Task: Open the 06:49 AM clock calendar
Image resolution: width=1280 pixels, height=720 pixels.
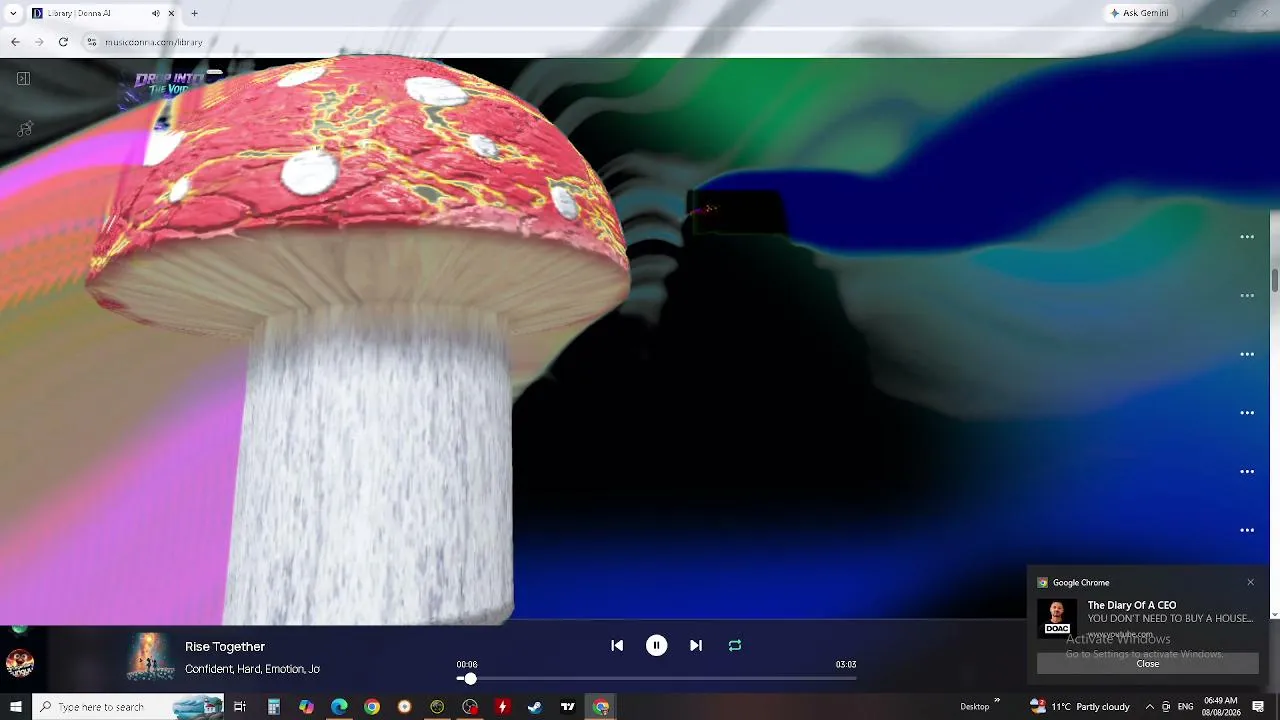Action: pyautogui.click(x=1221, y=707)
